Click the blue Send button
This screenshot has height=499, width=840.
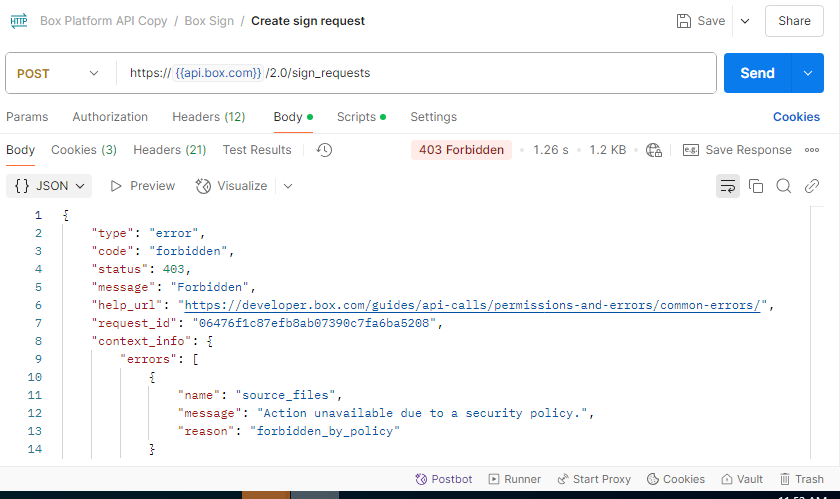pos(758,73)
